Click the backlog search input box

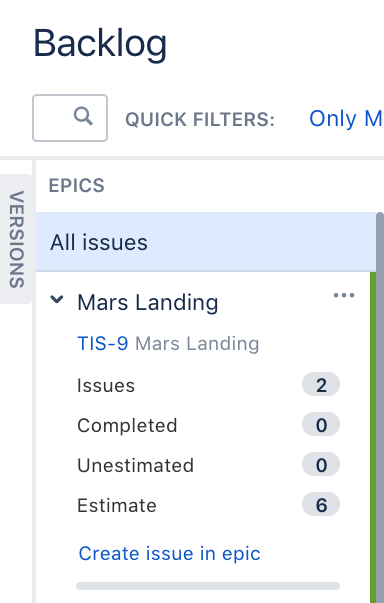point(70,118)
